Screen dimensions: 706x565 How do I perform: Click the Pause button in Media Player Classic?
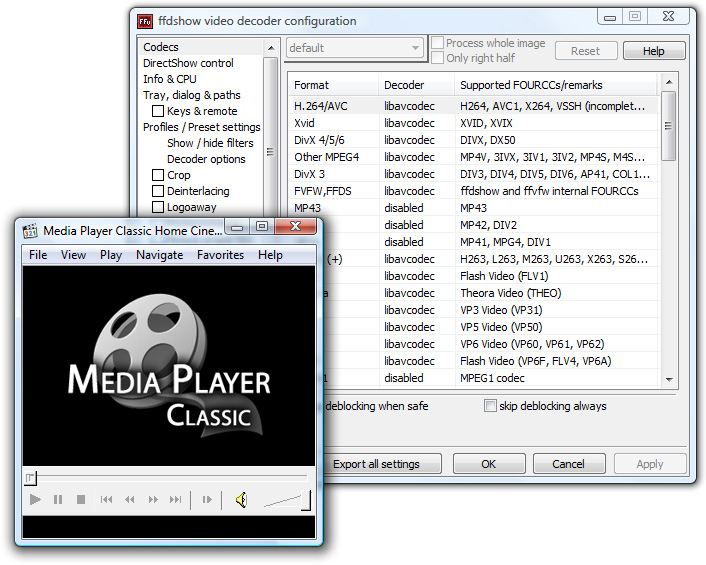(x=58, y=500)
